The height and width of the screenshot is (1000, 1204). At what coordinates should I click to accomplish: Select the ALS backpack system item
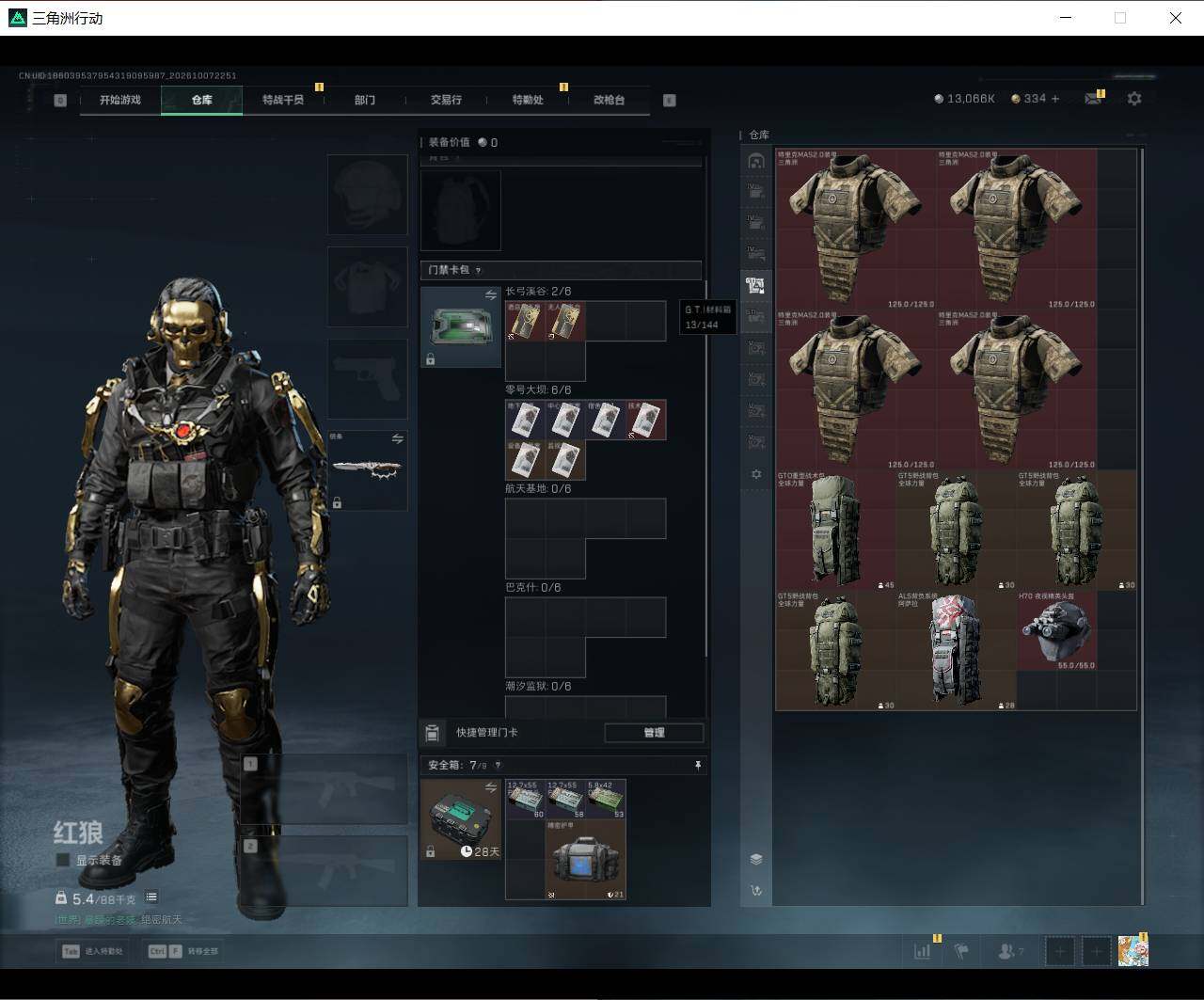coord(957,650)
